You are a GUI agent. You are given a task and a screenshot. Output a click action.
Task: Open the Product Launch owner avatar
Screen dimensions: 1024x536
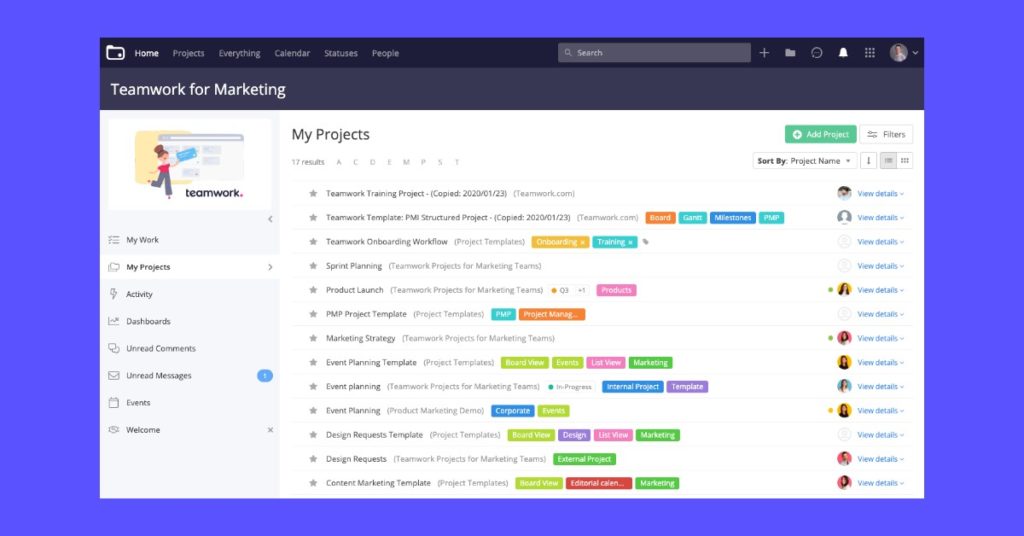pos(844,290)
